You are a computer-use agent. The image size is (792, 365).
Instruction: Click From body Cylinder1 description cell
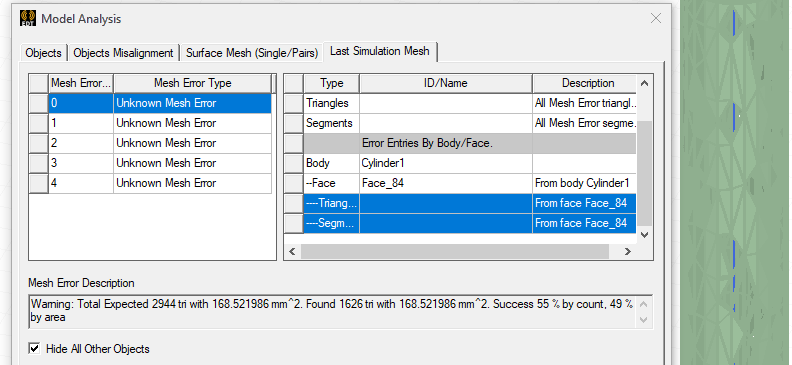click(x=584, y=183)
